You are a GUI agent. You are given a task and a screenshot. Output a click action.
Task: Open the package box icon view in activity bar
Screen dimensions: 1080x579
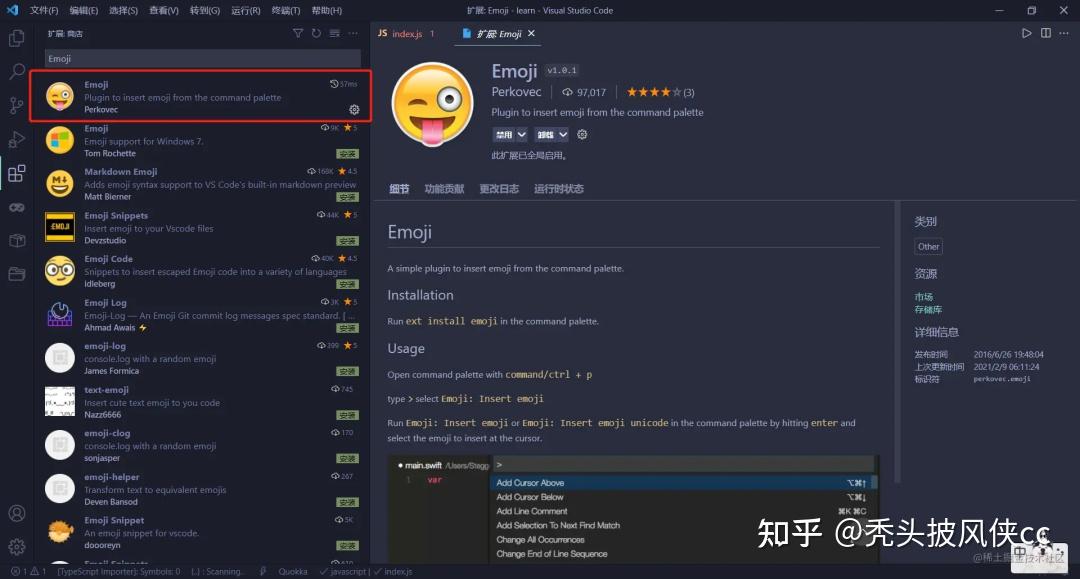(x=17, y=240)
